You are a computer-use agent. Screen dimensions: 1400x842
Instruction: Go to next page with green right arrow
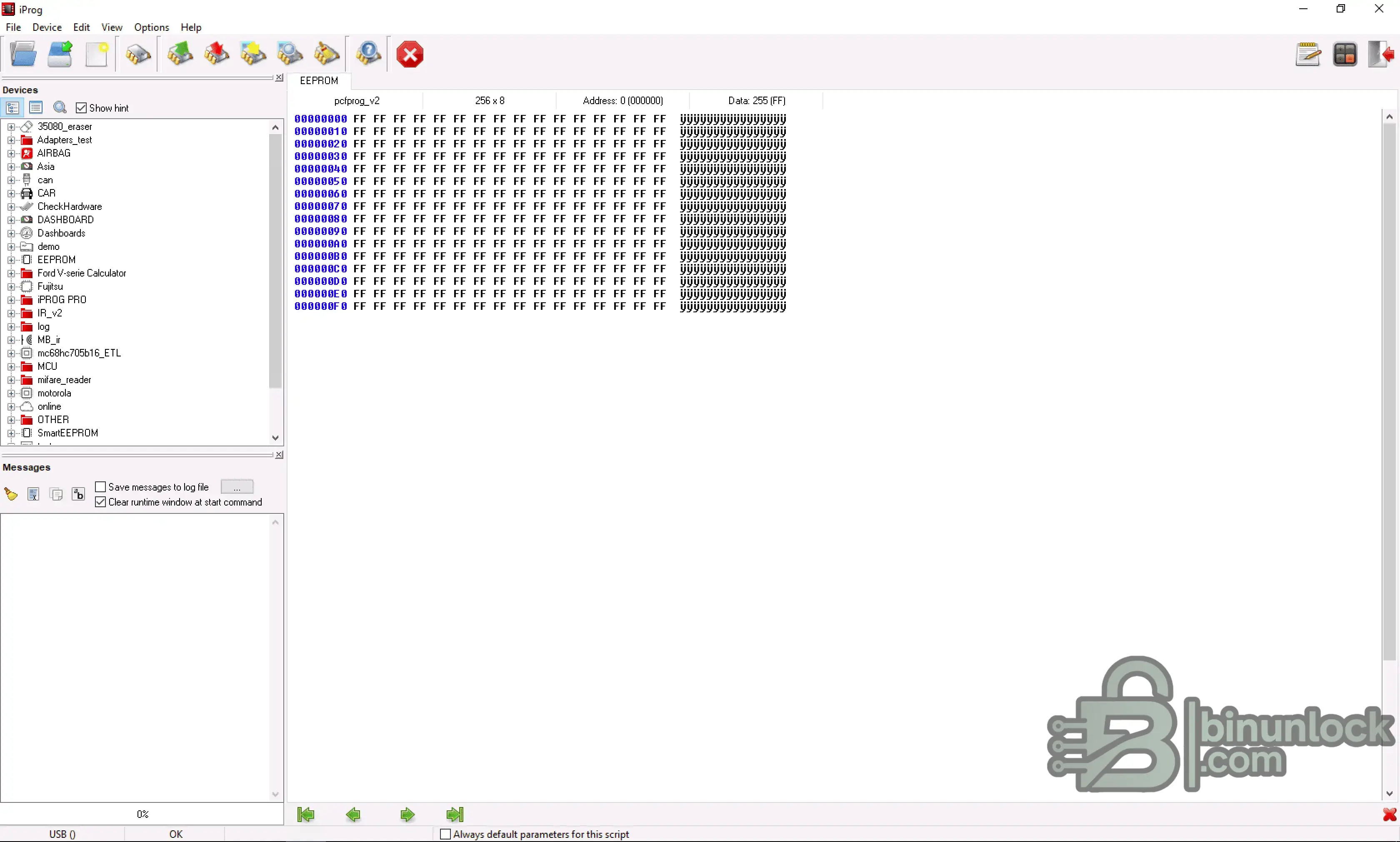point(407,815)
